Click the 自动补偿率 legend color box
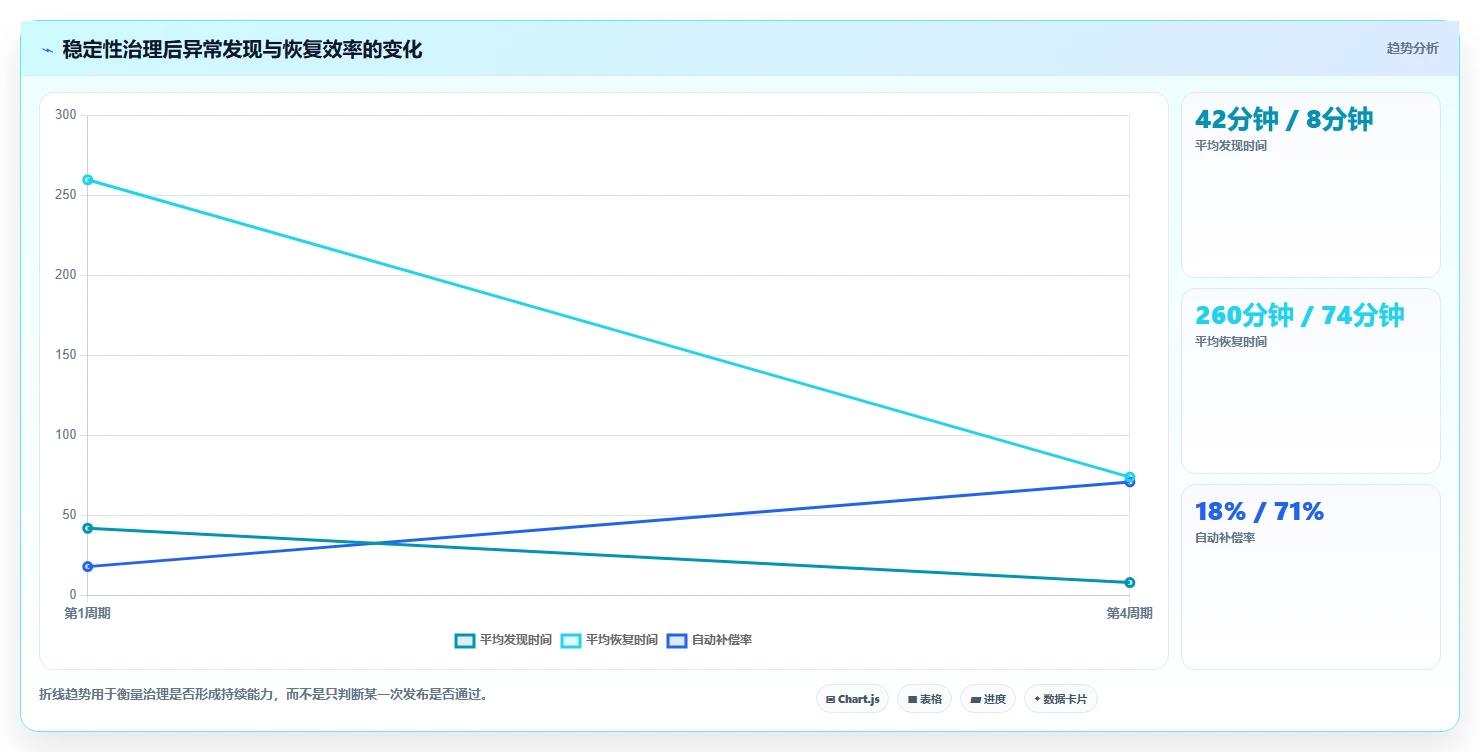 pos(676,640)
